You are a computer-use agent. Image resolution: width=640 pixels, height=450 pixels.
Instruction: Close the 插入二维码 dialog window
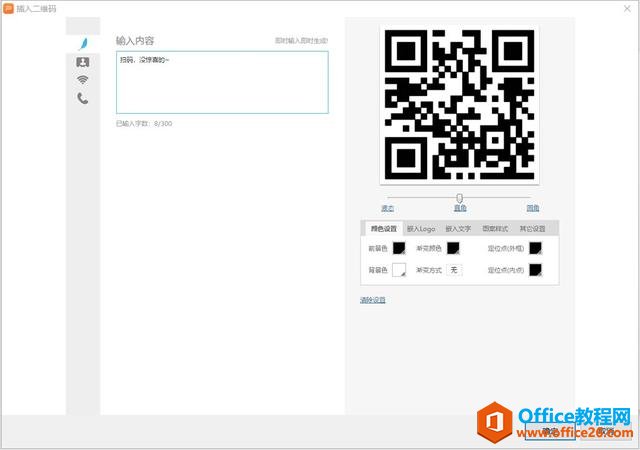pyautogui.click(x=627, y=9)
